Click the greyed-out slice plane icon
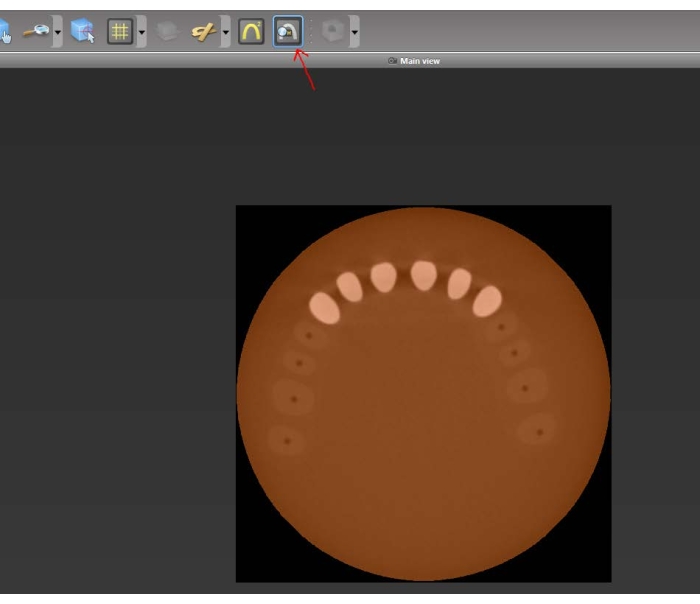This screenshot has height=604, width=700. tap(167, 31)
